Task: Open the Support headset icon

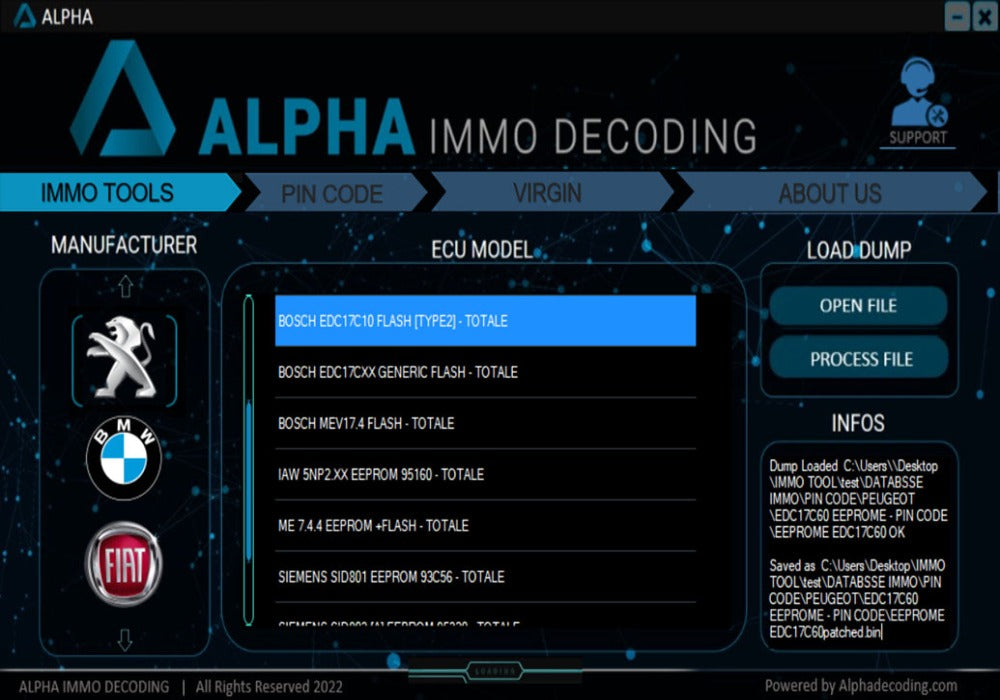Action: coord(918,92)
